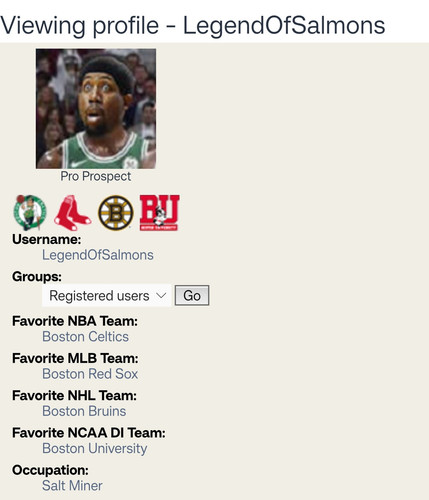This screenshot has width=429, height=500.
Task: Click the Boston Red Sox team text
Action: point(90,374)
